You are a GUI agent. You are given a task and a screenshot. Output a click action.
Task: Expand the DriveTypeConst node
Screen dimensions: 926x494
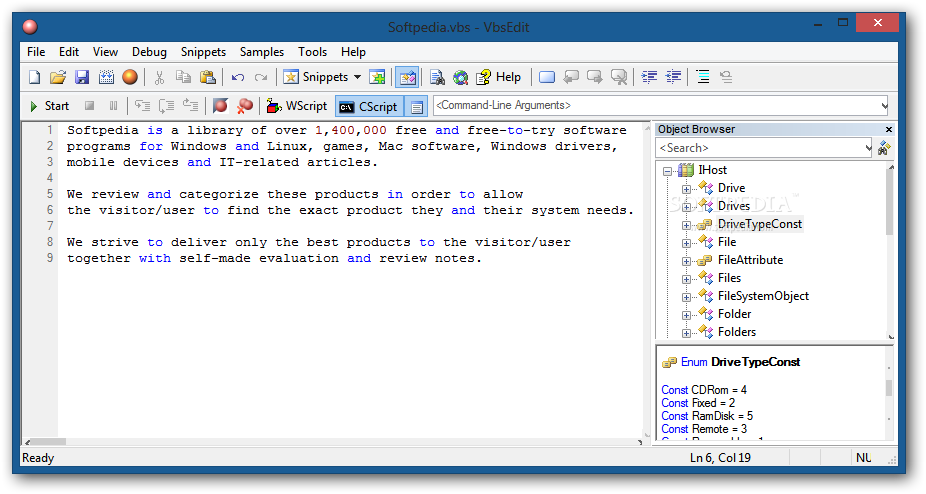pyautogui.click(x=686, y=225)
